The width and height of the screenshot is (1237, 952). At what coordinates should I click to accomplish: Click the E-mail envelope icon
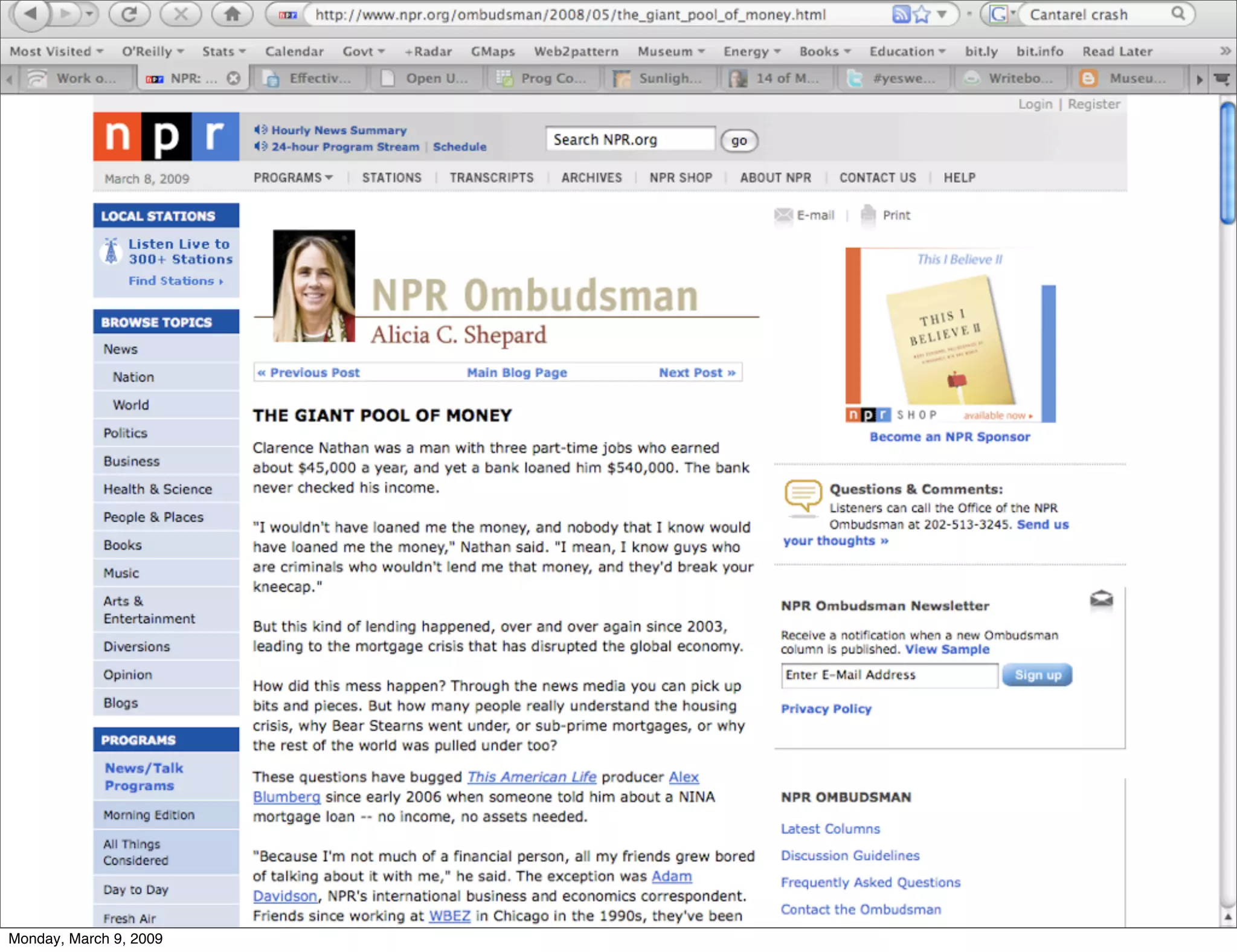coord(783,215)
